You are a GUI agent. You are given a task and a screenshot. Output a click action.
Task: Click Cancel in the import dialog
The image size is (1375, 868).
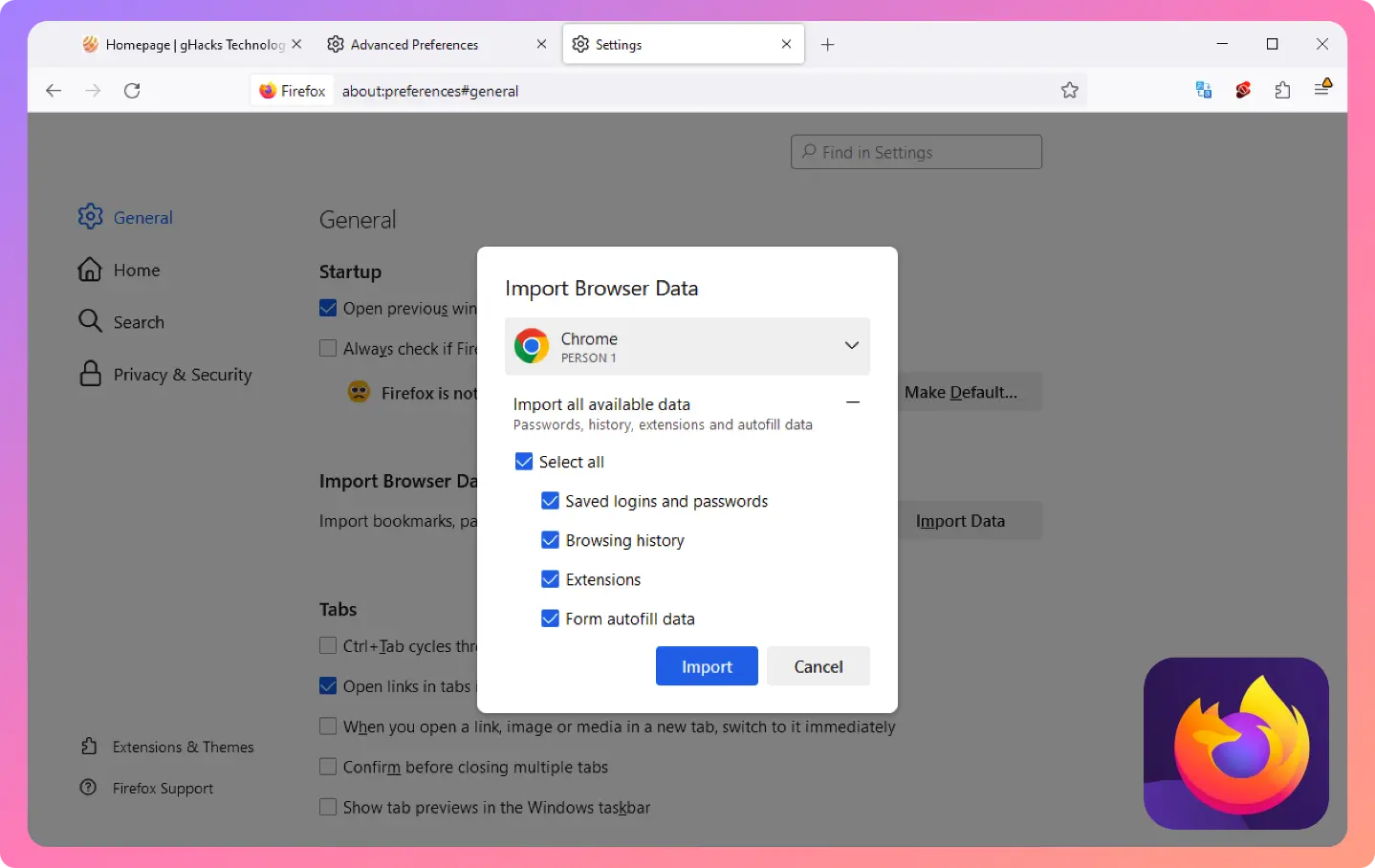tap(818, 666)
